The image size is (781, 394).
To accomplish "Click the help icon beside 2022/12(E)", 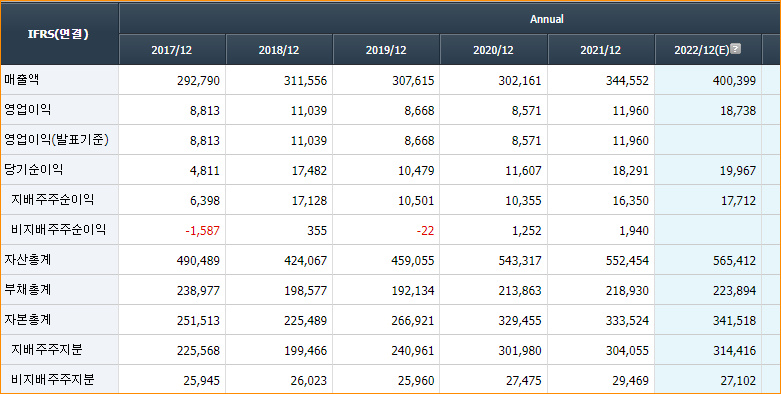I will [x=735, y=48].
